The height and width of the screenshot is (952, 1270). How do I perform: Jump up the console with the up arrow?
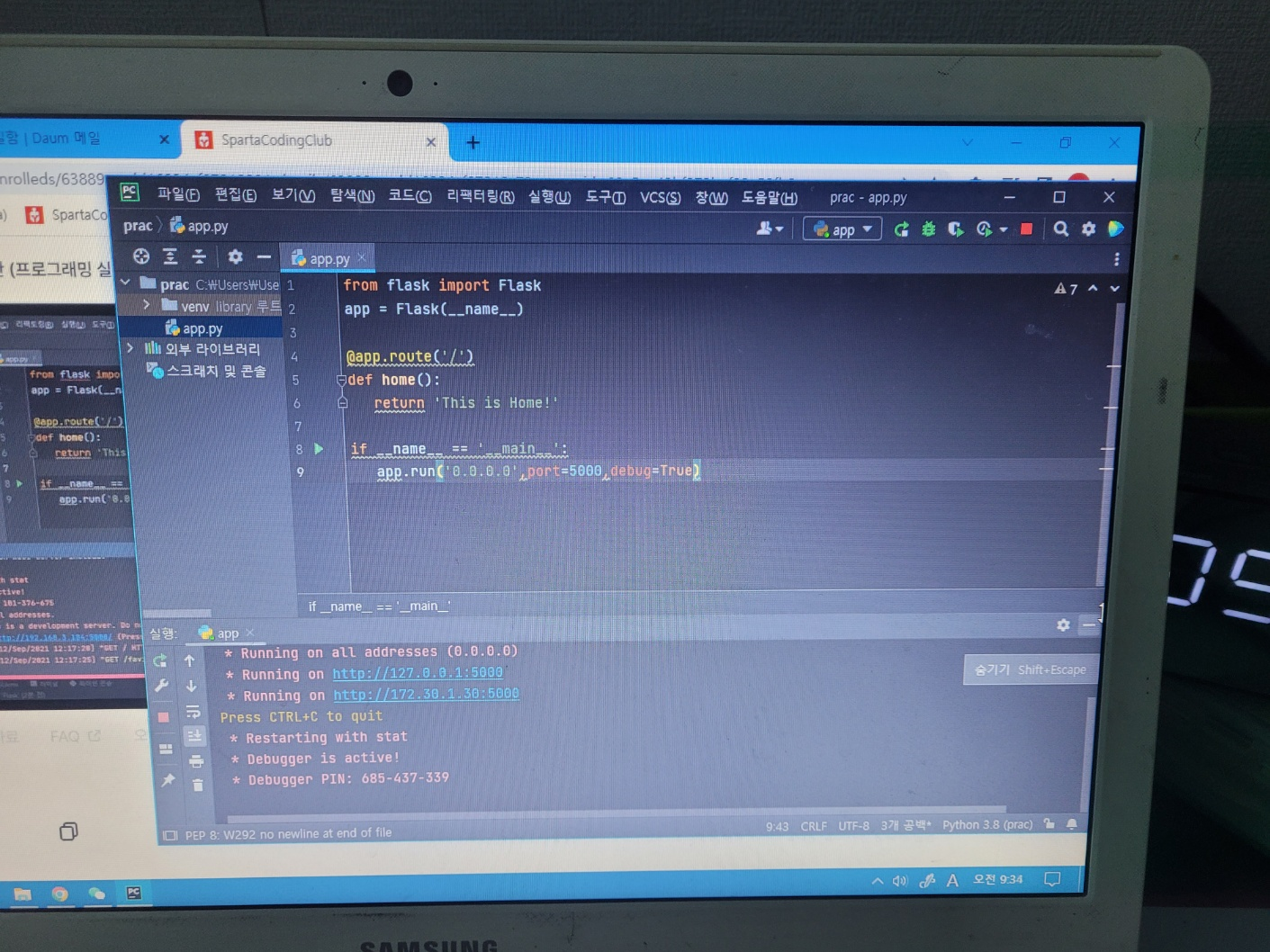click(x=190, y=660)
